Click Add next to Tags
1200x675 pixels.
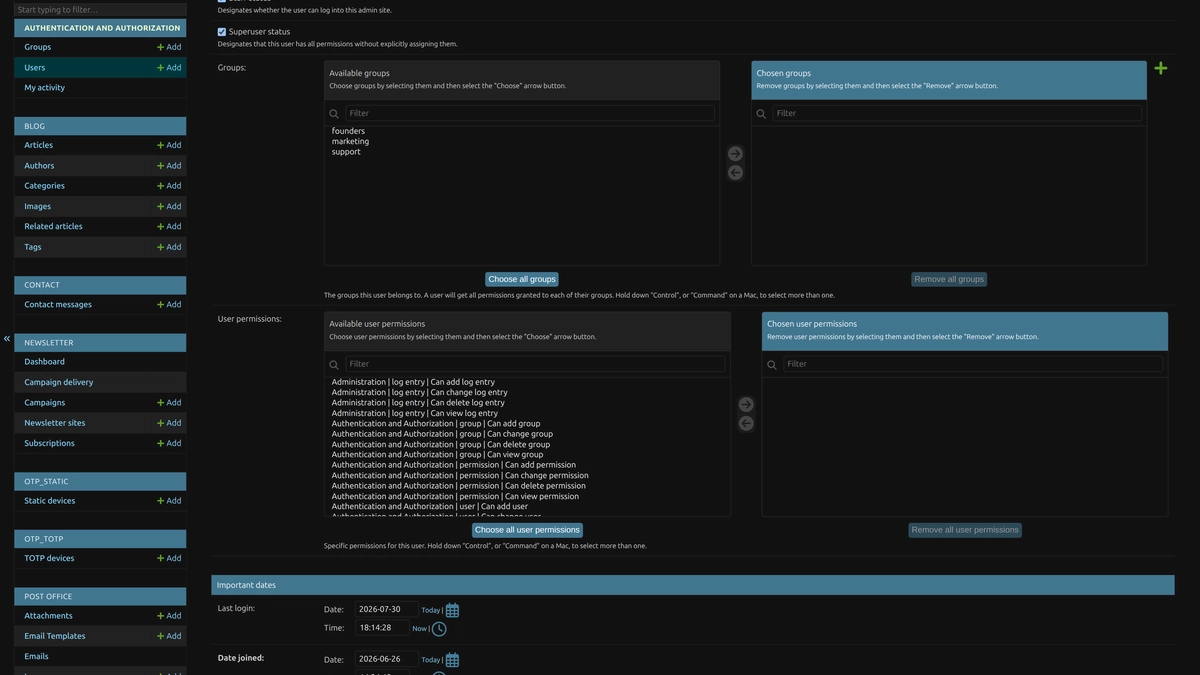(x=169, y=247)
